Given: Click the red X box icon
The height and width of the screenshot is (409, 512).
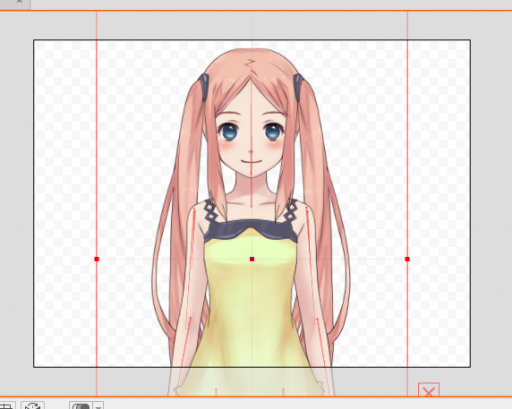Looking at the screenshot, I should 429,390.
